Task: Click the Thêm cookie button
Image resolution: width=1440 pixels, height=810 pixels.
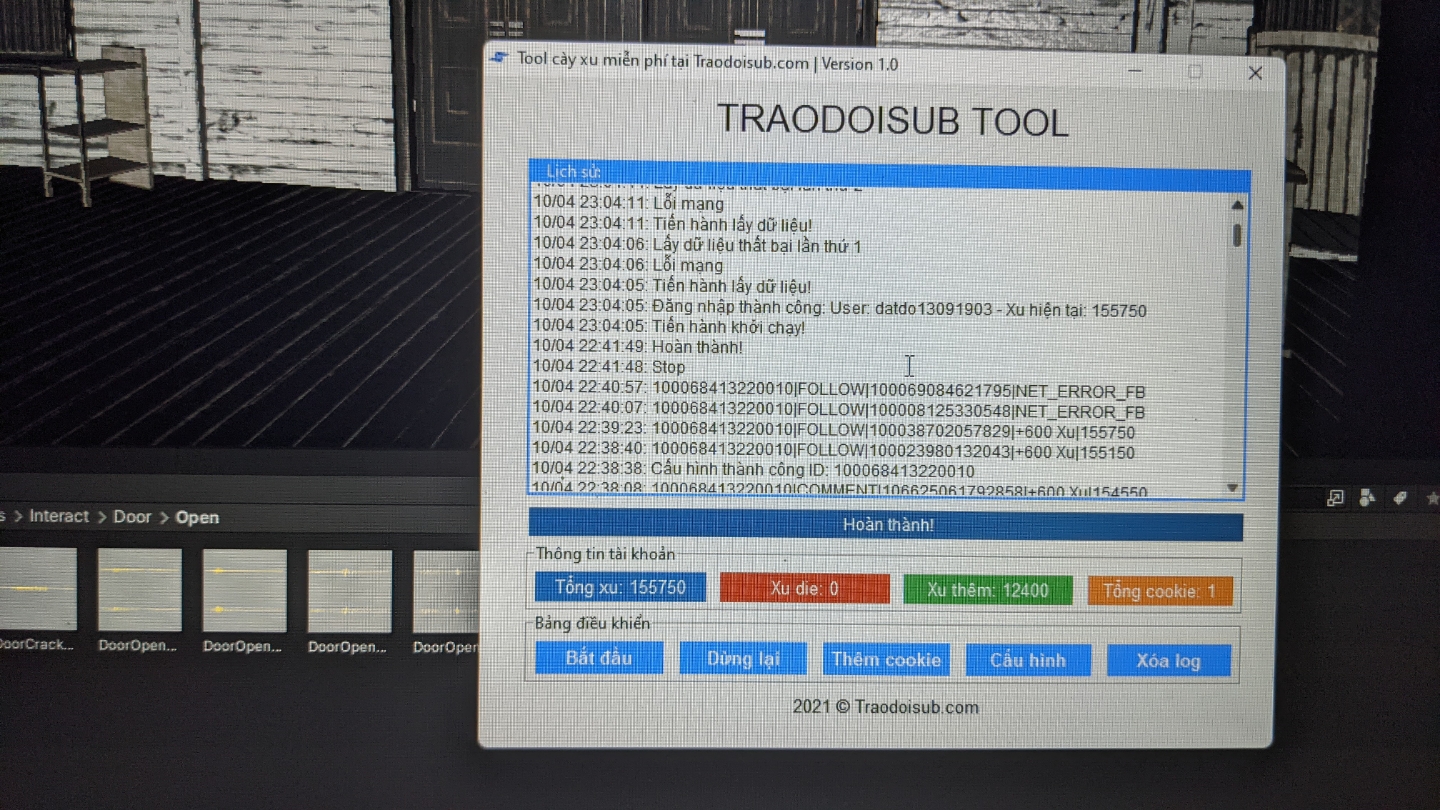Action: [x=886, y=660]
